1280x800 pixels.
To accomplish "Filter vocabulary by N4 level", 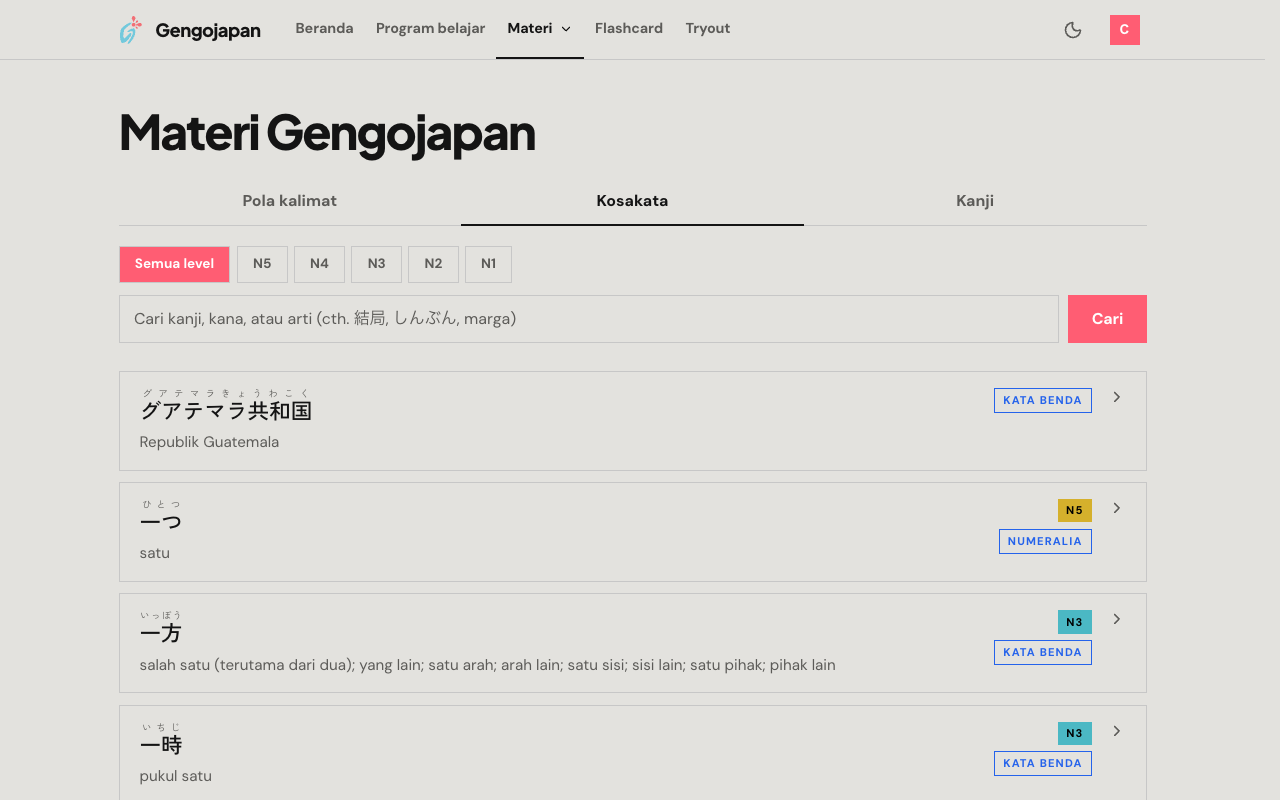I will click(319, 264).
